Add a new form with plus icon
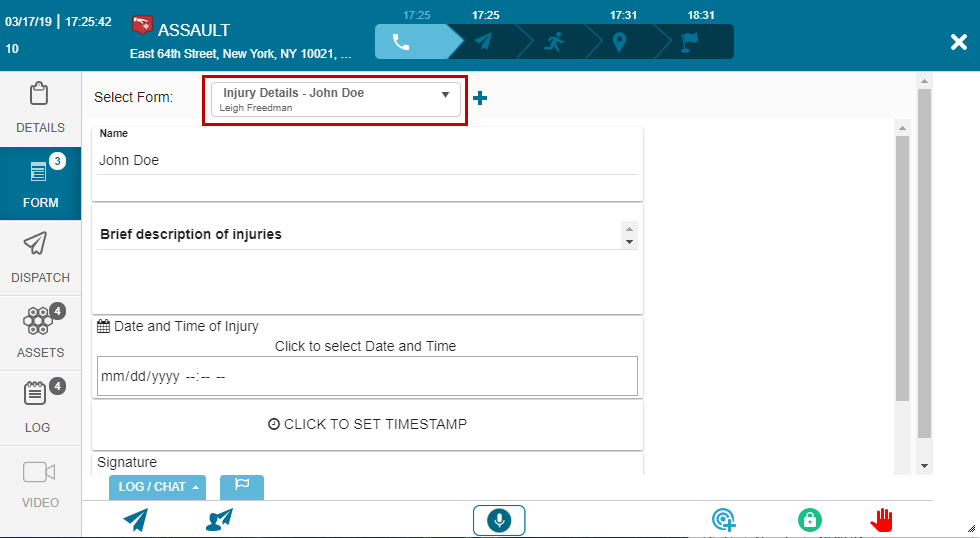The height and width of the screenshot is (538, 980). pos(480,98)
